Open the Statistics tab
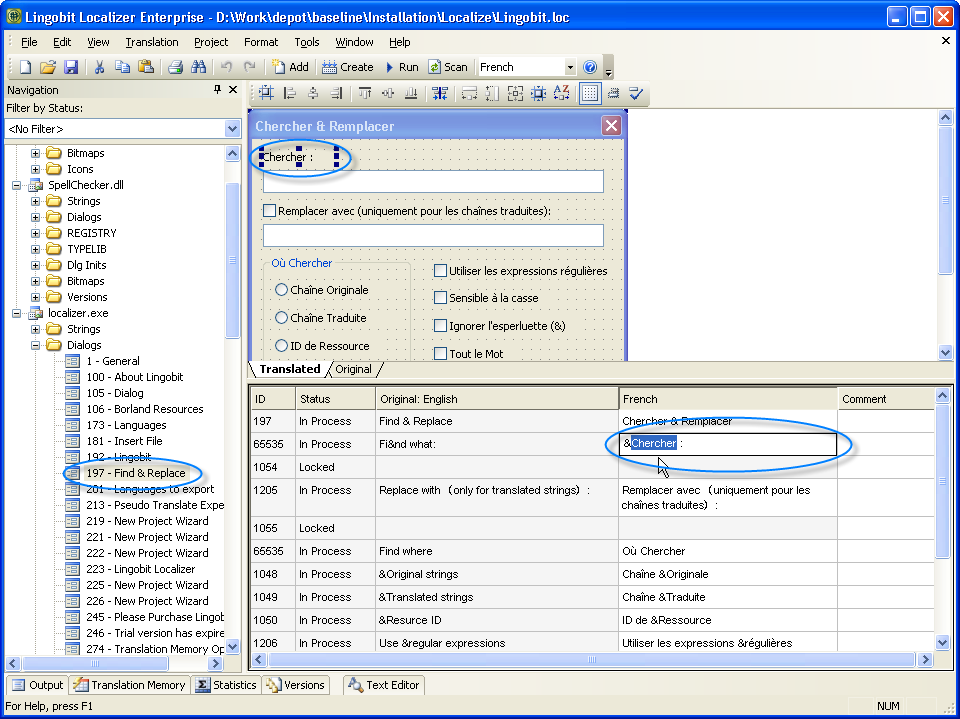Viewport: 960px width, 719px height. (227, 685)
